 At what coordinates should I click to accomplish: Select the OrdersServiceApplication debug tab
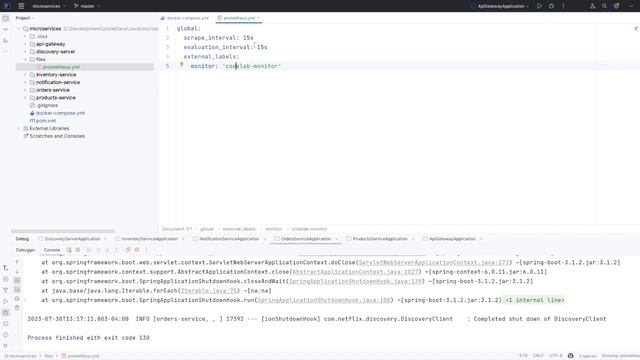point(305,239)
